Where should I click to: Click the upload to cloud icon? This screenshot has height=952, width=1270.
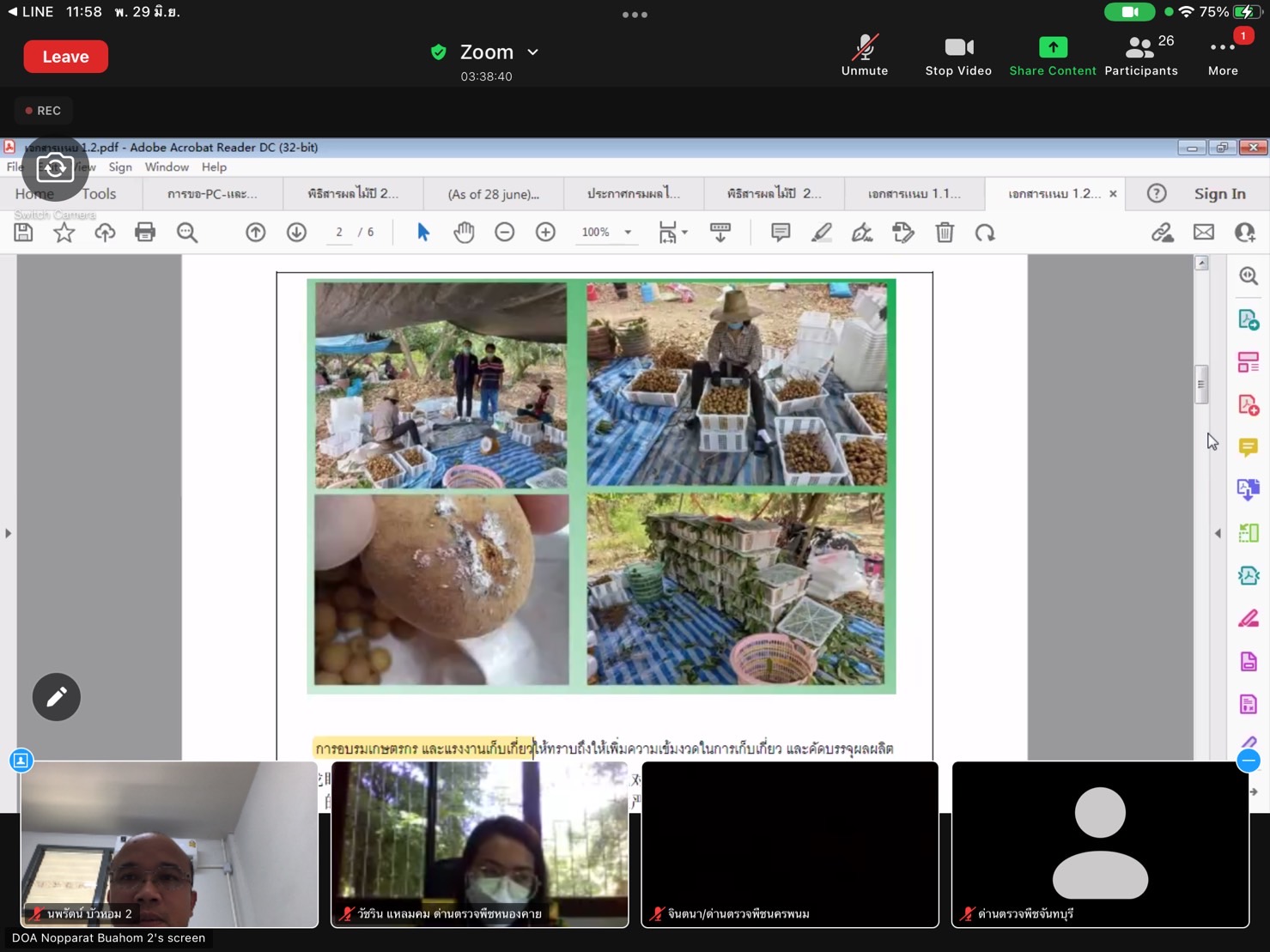tap(105, 233)
